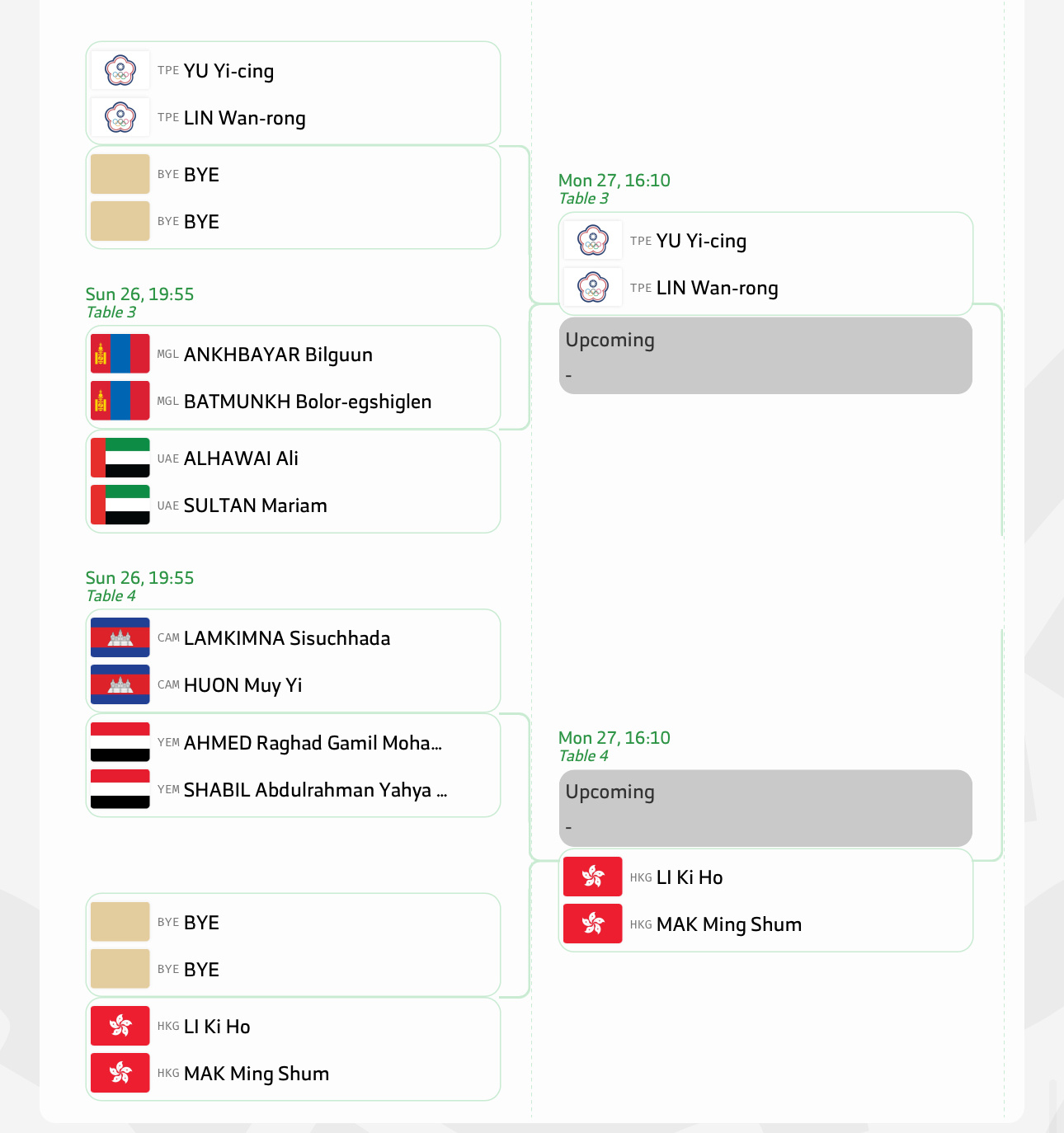This screenshot has width=1064, height=1133.
Task: Click the Chinese Taipei flag beside first-round YU Yi-cing
Action: (120, 71)
